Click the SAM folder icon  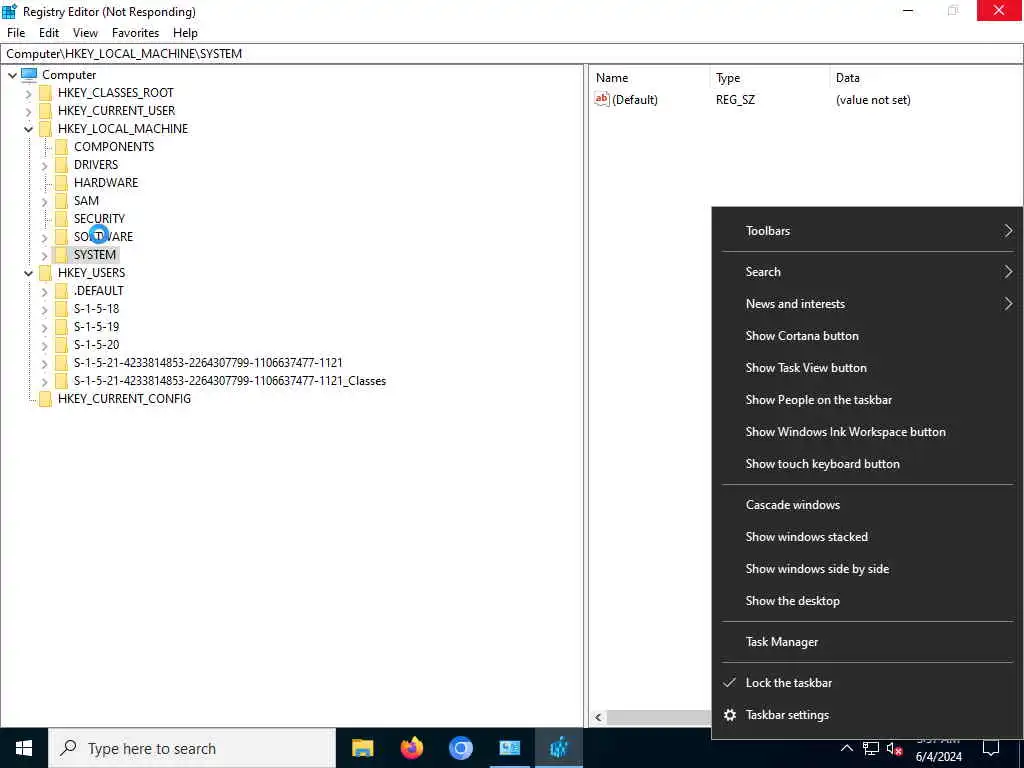coord(61,200)
